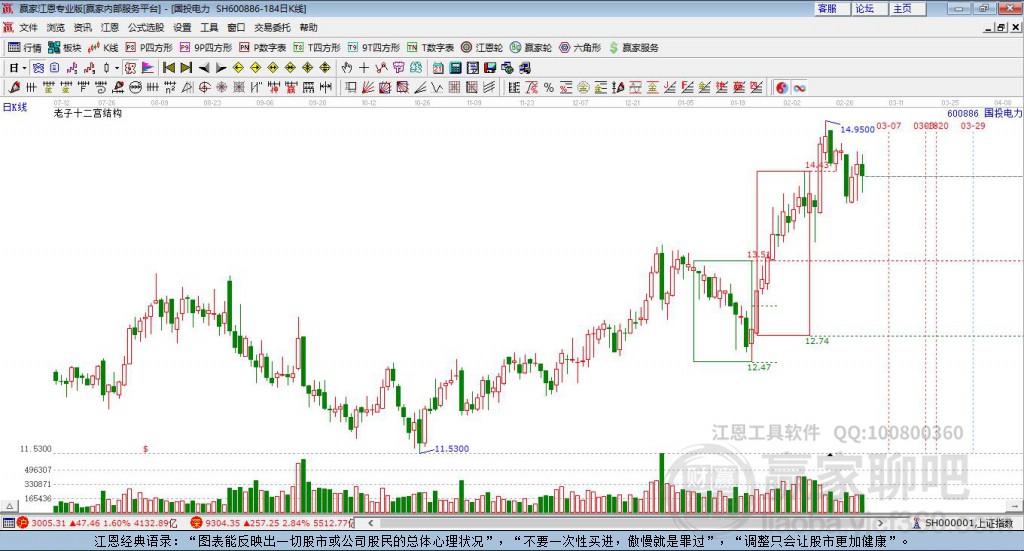
Task: Expand the candlestick style dropdown arrow
Action: [117, 68]
